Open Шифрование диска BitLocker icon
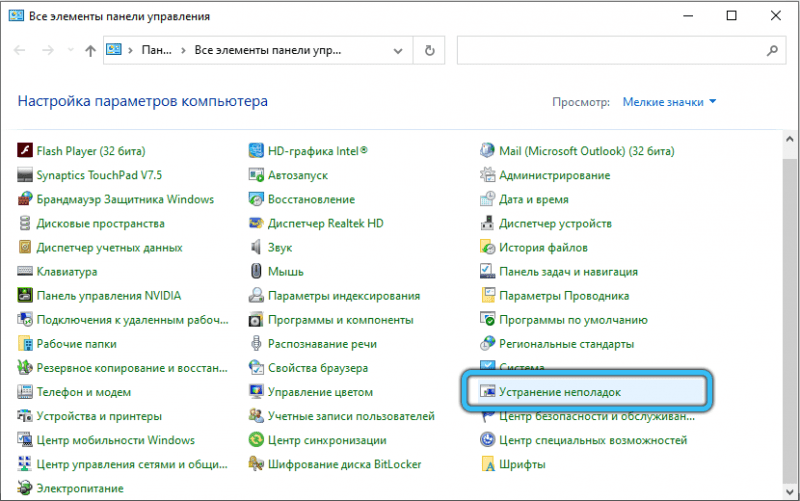The image size is (800, 501). click(x=256, y=464)
